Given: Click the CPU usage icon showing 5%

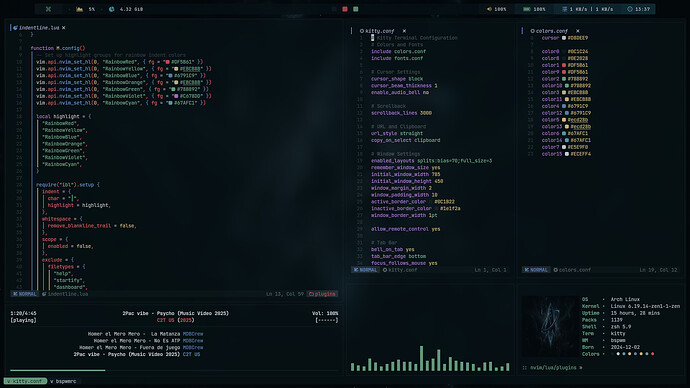Looking at the screenshot, I should [80, 9].
